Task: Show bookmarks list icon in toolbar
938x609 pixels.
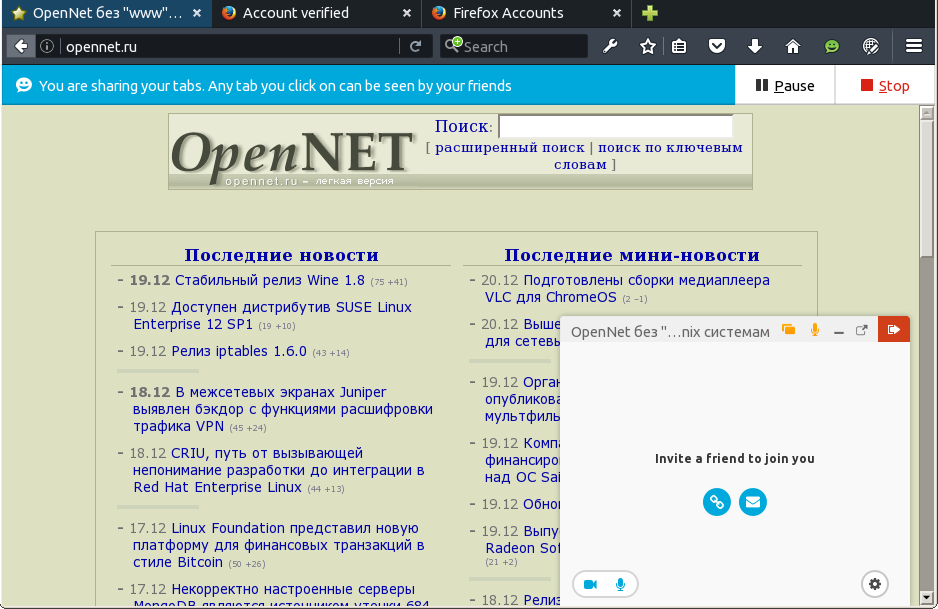Action: tap(679, 46)
